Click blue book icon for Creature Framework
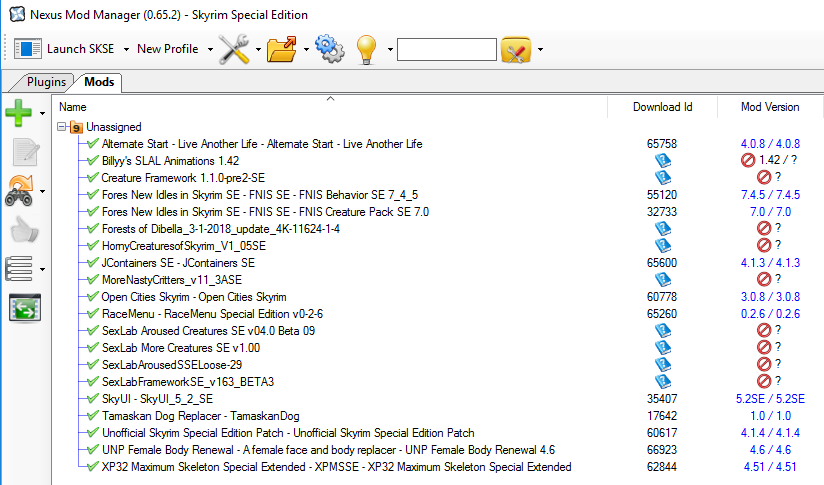The width and height of the screenshot is (824, 485). [663, 178]
